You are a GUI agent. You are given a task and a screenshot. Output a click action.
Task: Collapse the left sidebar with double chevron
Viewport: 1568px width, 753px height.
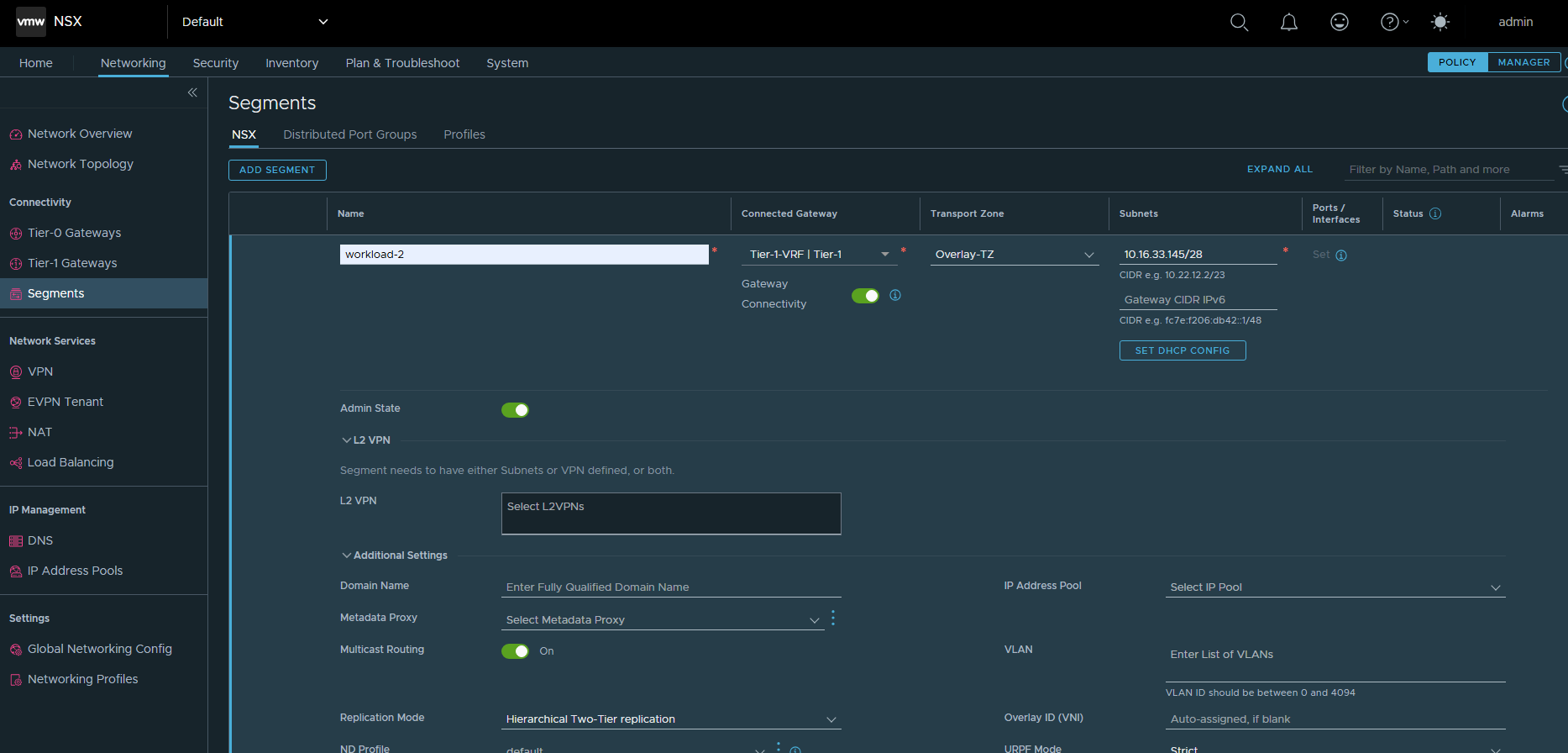coord(192,92)
